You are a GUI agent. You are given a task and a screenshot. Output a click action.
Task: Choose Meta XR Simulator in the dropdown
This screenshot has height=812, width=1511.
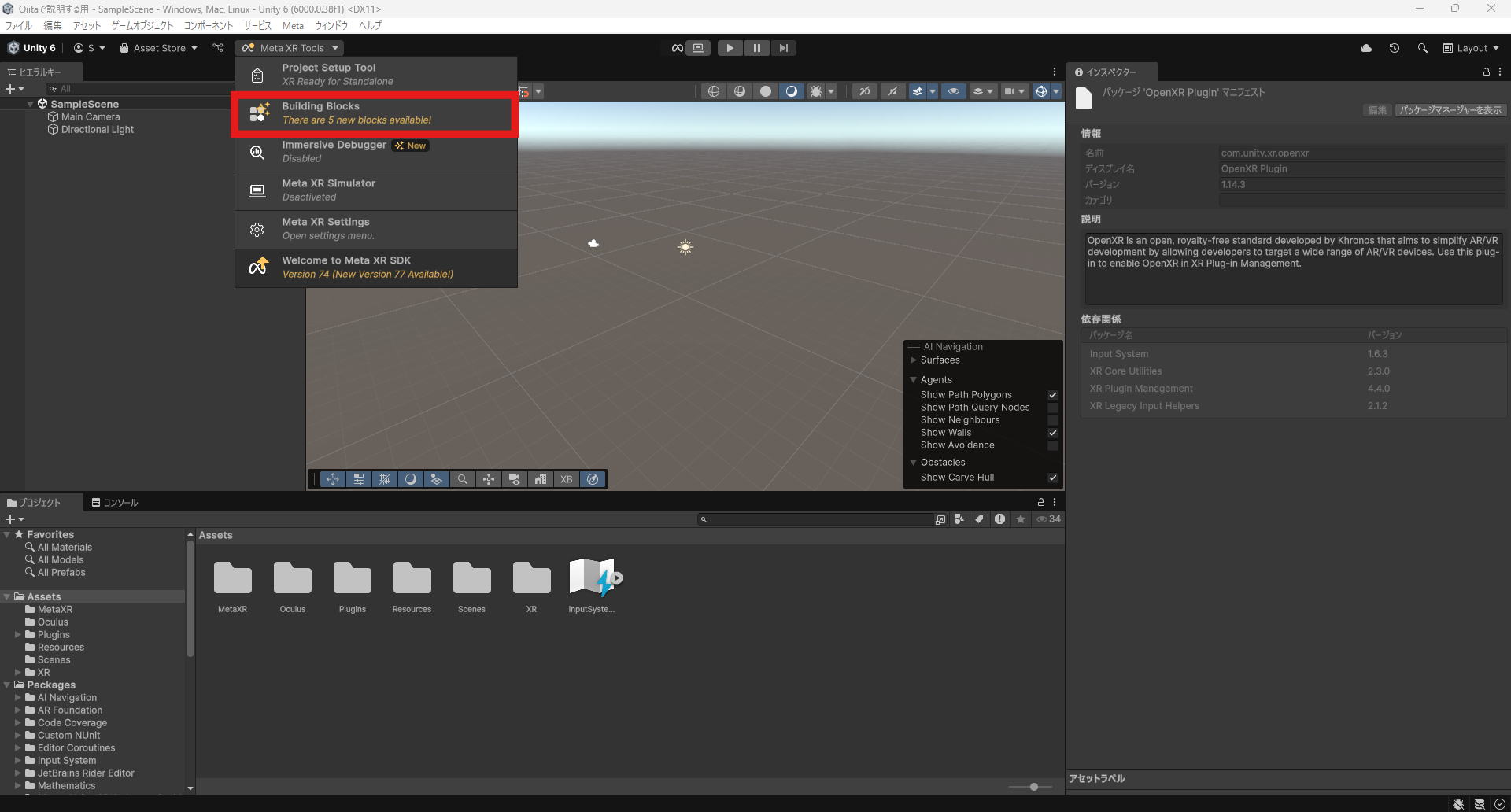pyautogui.click(x=376, y=190)
